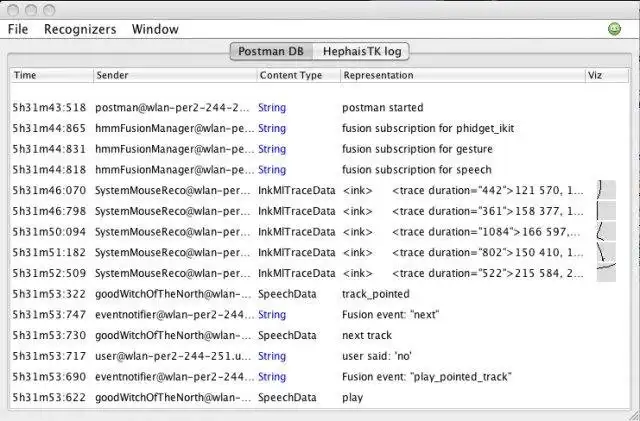Select 'fusion subscription for gesture' entry
The height and width of the screenshot is (421, 640).
[x=320, y=149]
